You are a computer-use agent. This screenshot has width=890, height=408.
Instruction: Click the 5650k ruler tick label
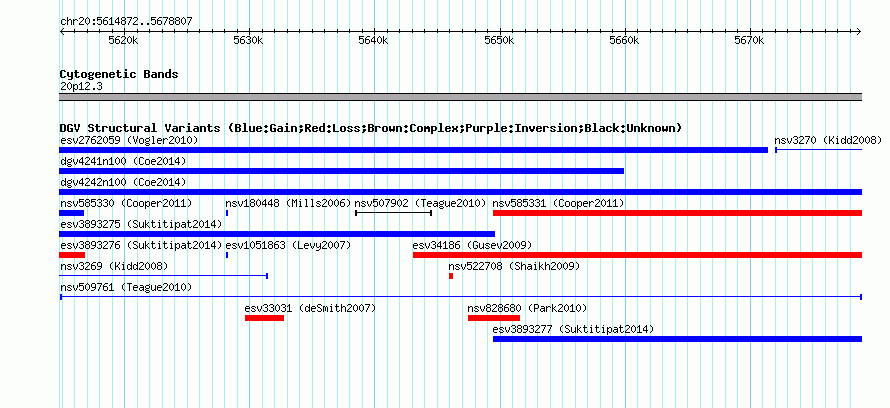point(499,41)
